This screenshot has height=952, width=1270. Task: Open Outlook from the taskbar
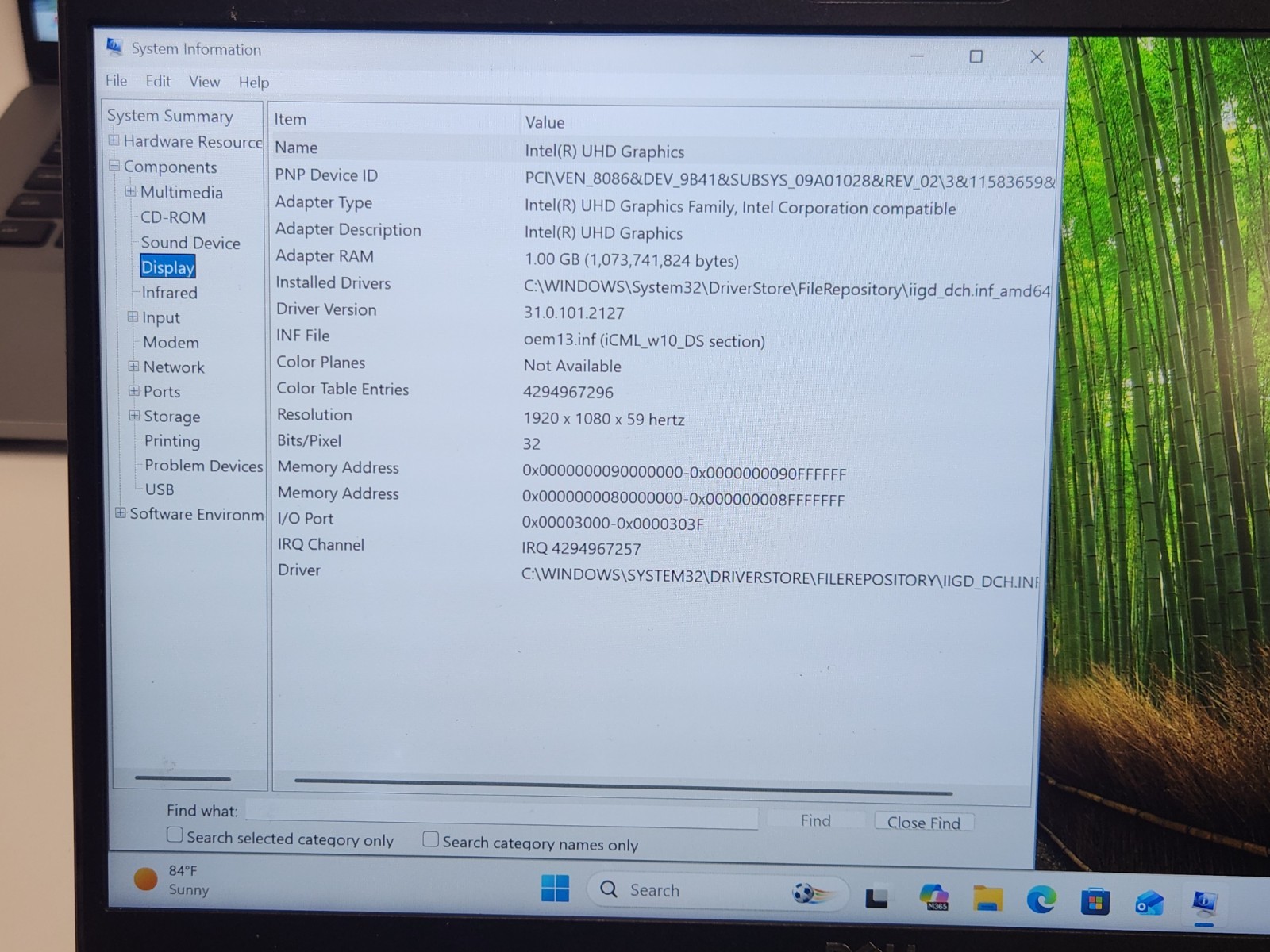pyautogui.click(x=1149, y=903)
